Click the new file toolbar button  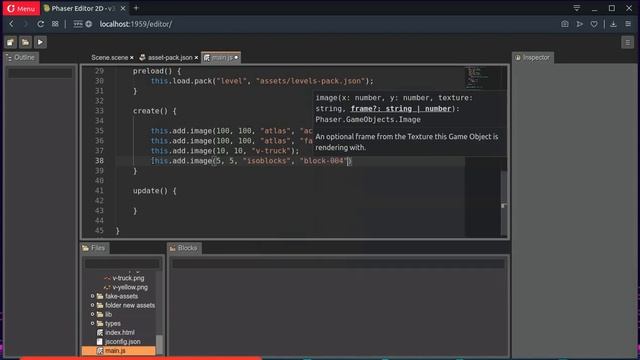click(11, 42)
